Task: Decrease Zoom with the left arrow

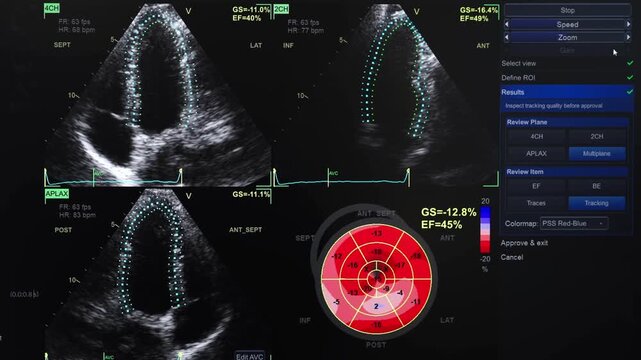Action: tap(507, 38)
